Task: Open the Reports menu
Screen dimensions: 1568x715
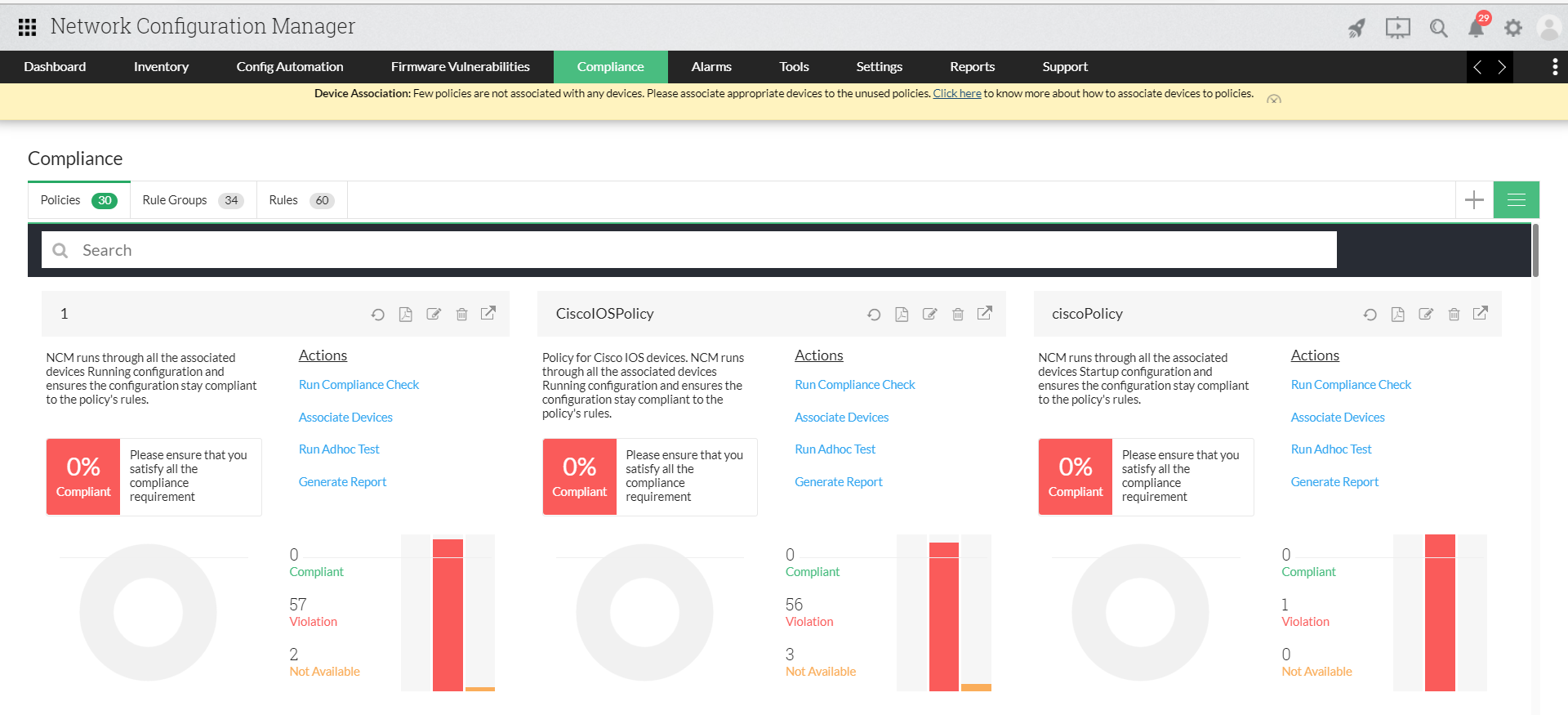Action: (x=973, y=67)
